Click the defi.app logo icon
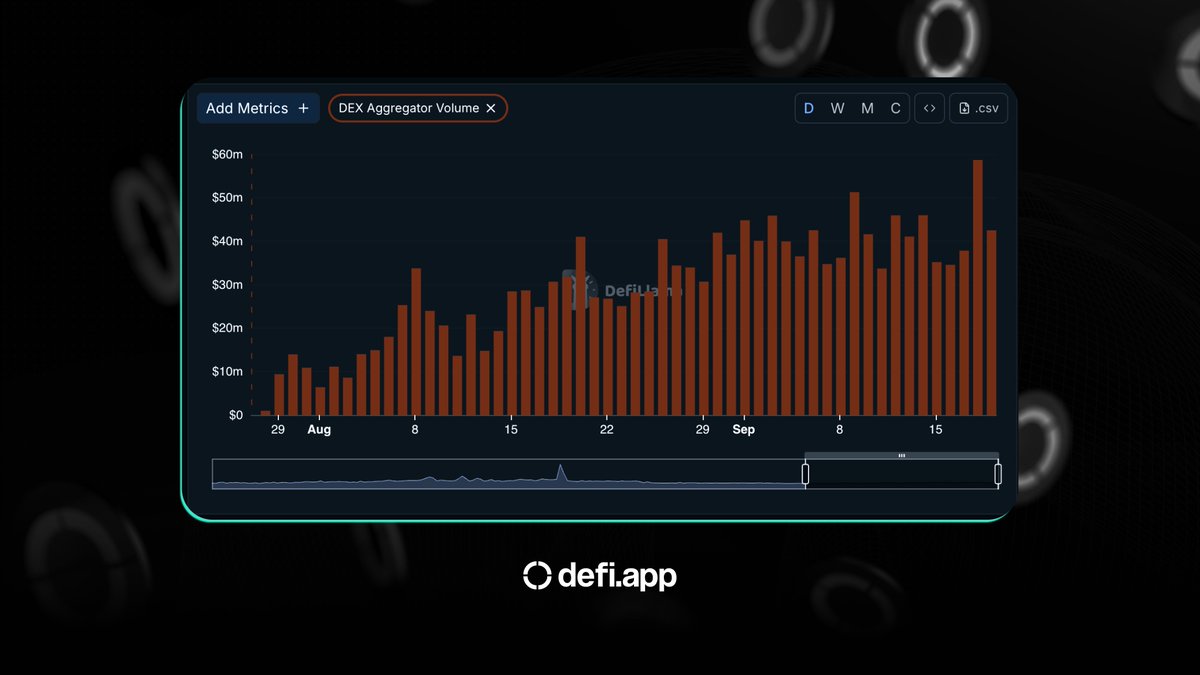This screenshot has height=675, width=1200. (536, 575)
